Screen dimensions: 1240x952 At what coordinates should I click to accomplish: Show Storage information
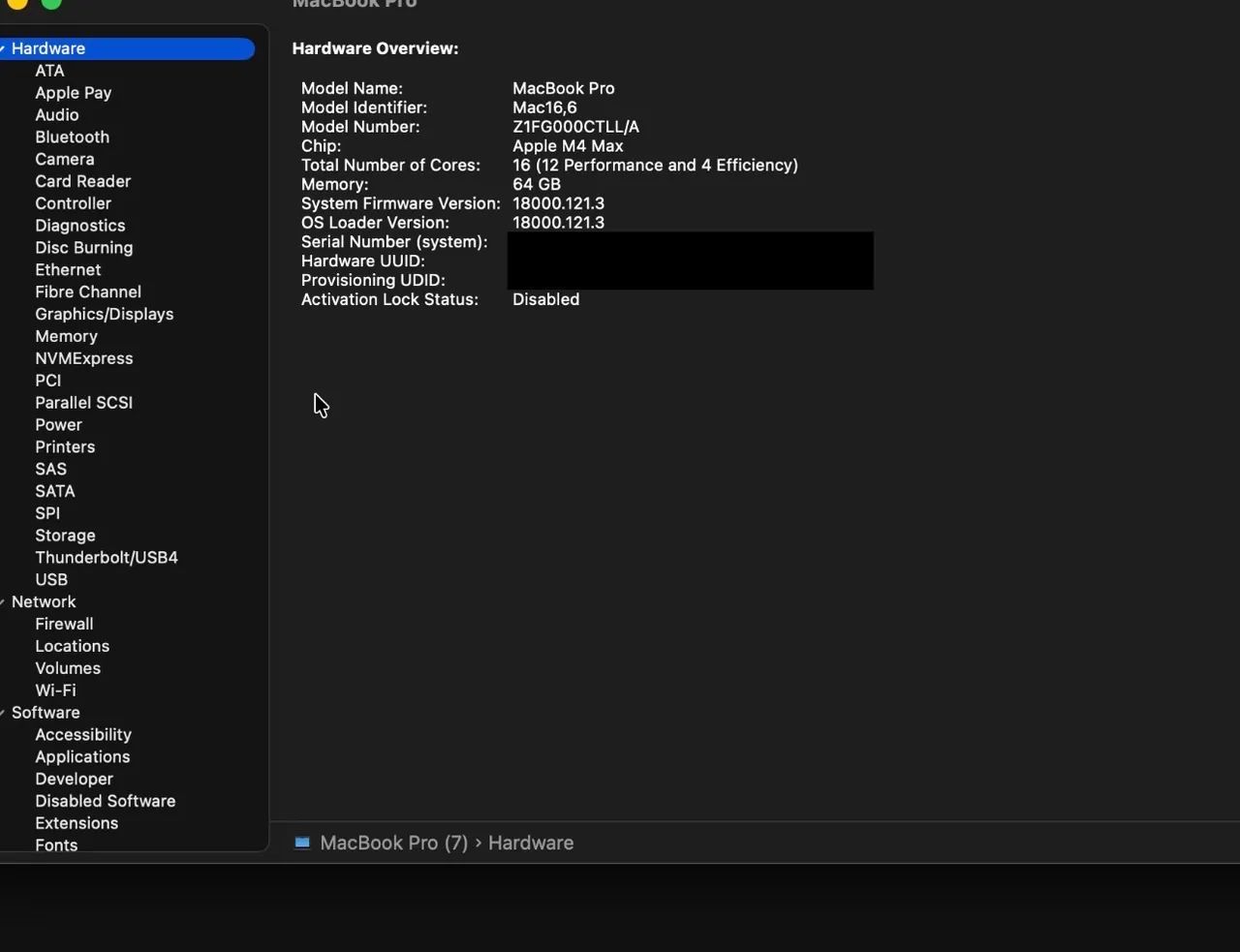coord(66,536)
